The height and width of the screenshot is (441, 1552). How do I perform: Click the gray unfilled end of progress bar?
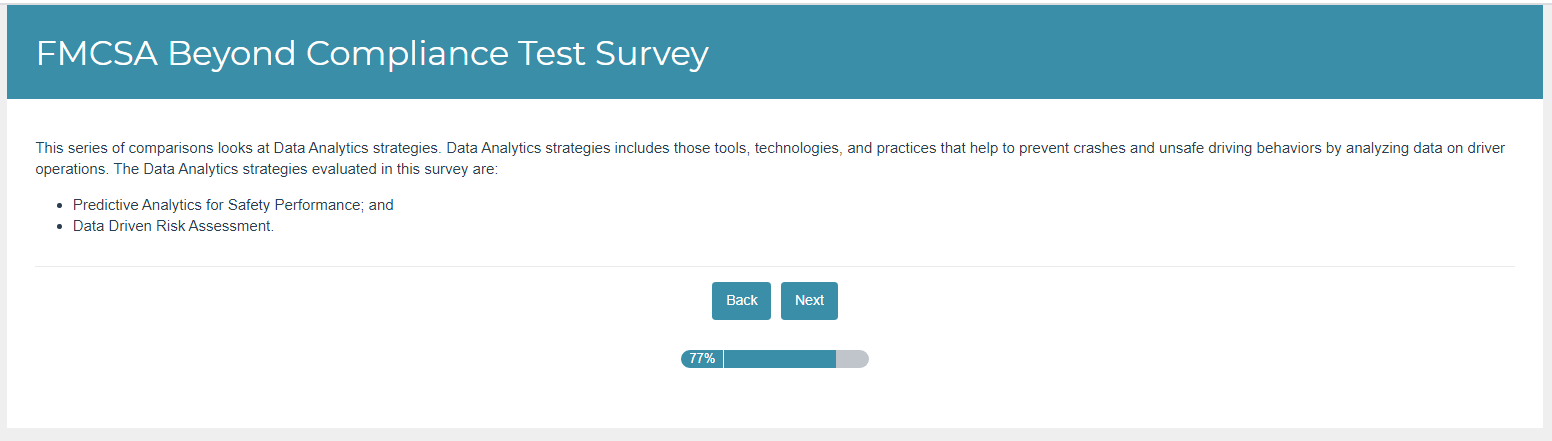pos(852,359)
